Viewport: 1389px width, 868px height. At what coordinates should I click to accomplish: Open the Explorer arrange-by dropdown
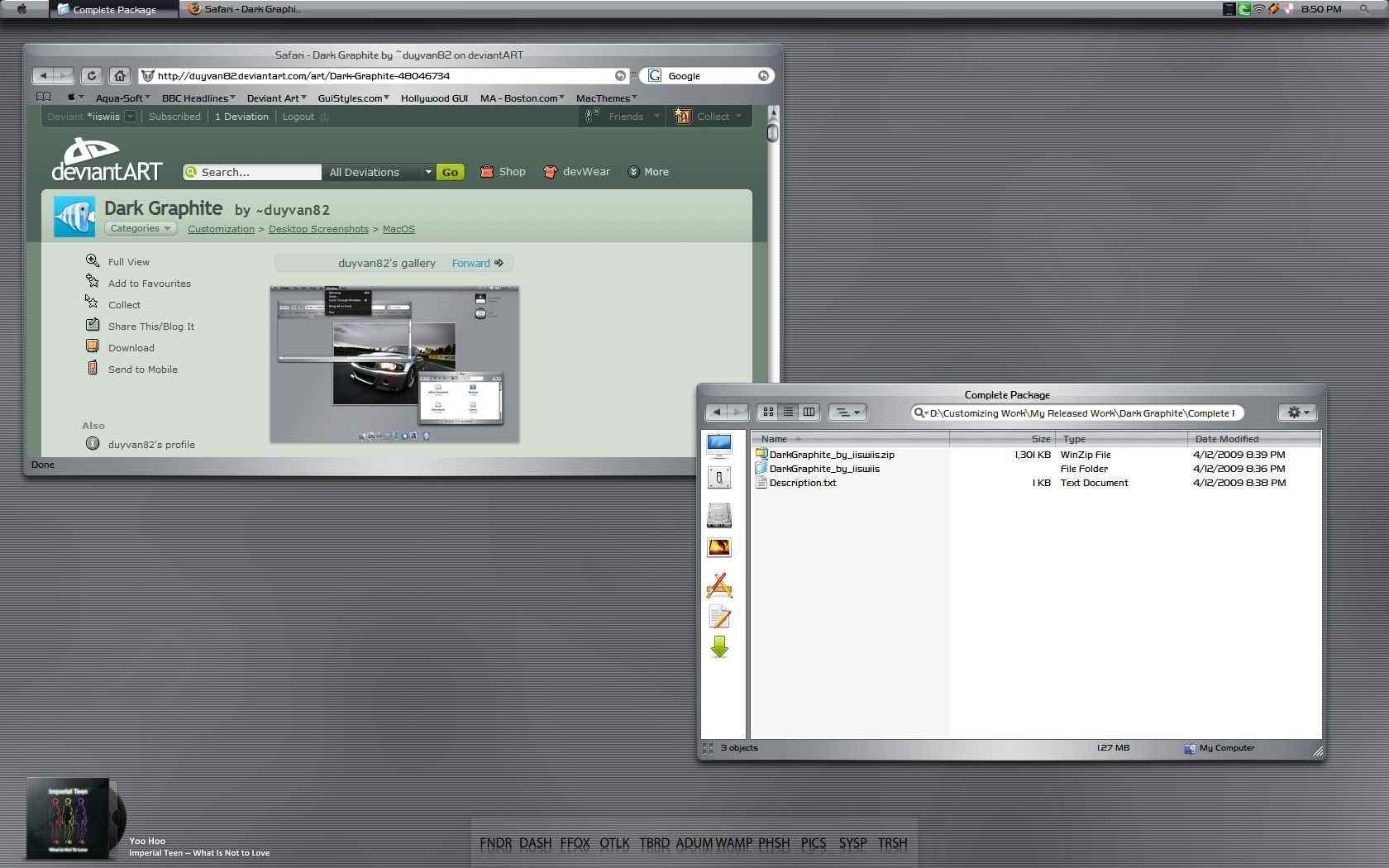tap(847, 412)
